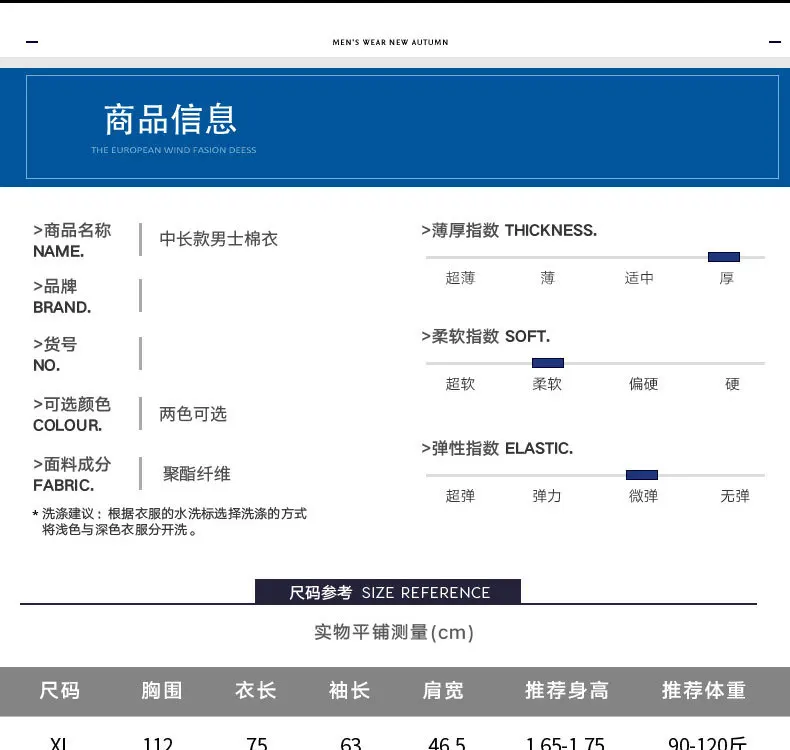The height and width of the screenshot is (750, 790).
Task: Click the 品牌 BRAND label
Action: pyautogui.click(x=62, y=296)
